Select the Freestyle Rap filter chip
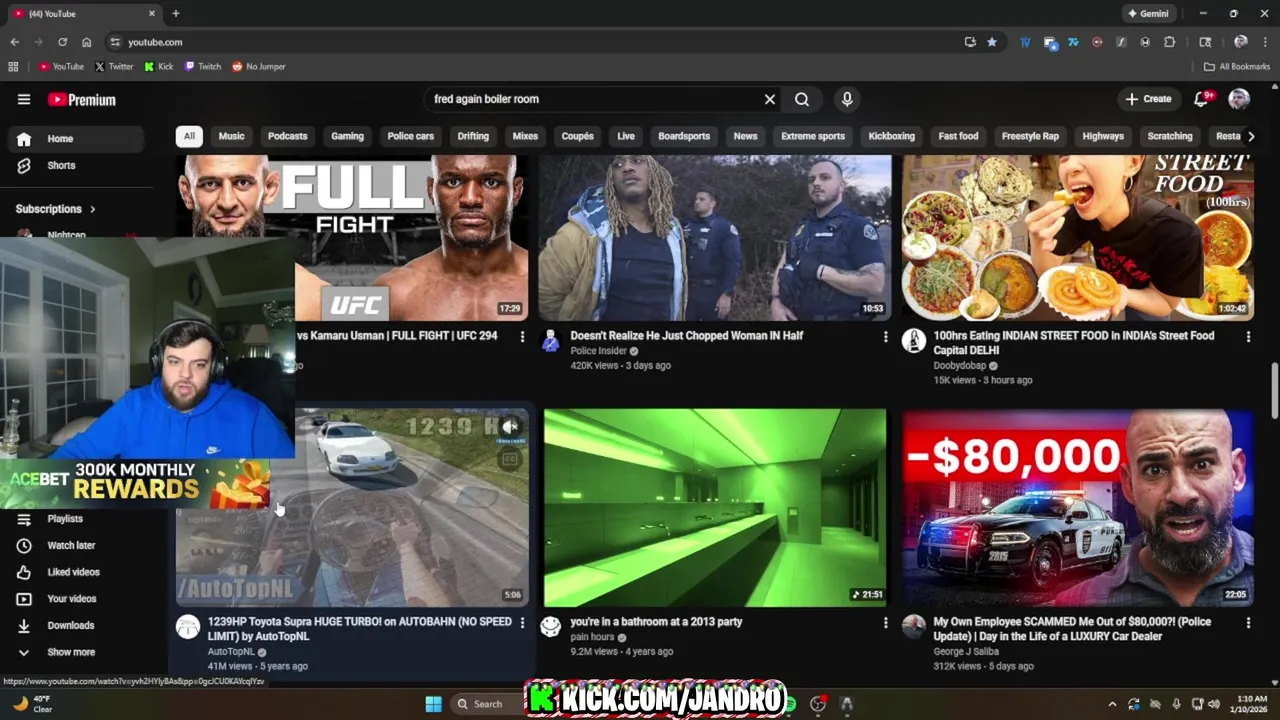Image resolution: width=1280 pixels, height=720 pixels. click(x=1030, y=136)
